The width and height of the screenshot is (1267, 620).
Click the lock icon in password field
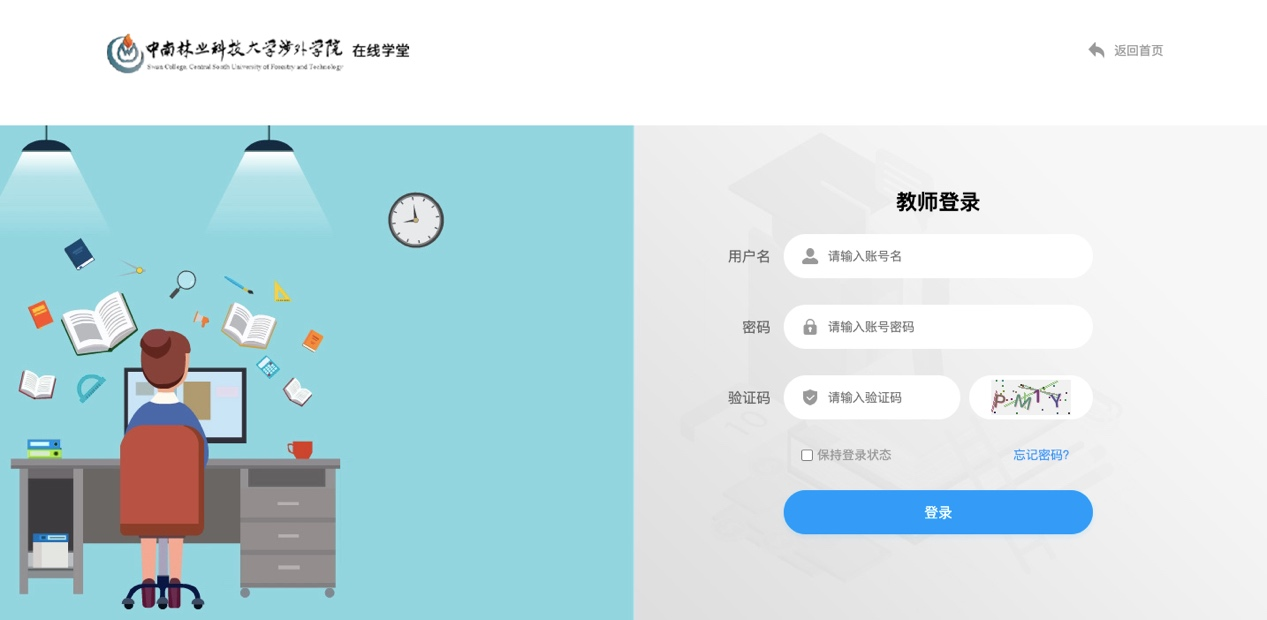810,327
